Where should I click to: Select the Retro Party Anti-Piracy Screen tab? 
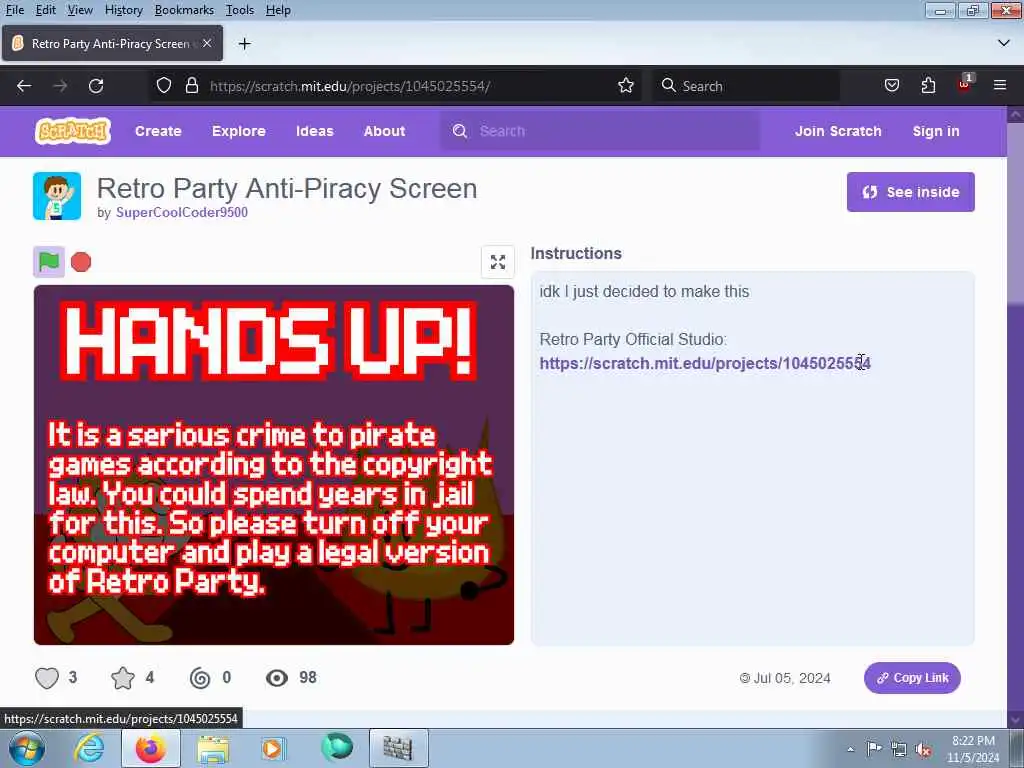tap(112, 43)
